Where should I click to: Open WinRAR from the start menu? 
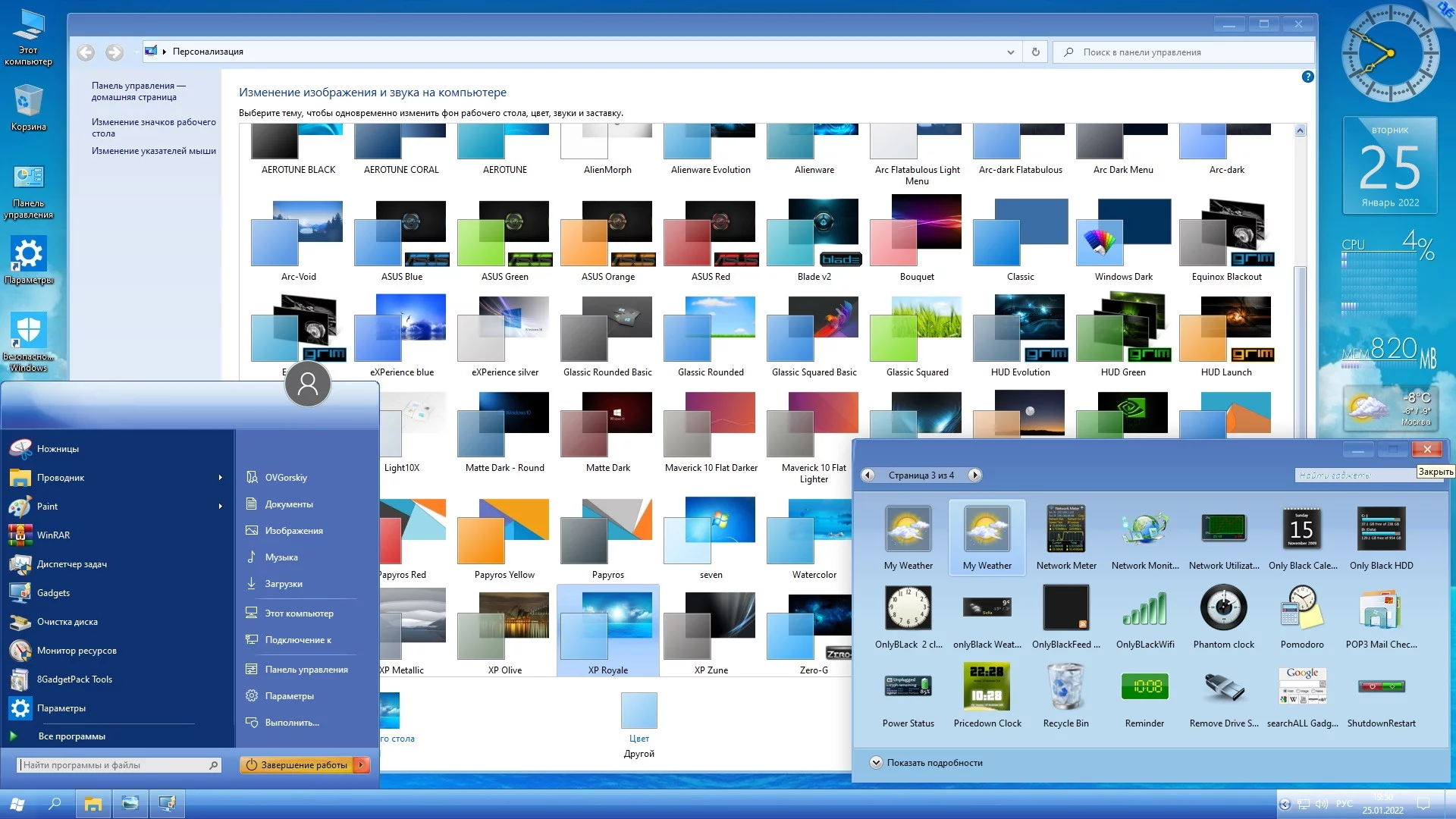tap(53, 535)
